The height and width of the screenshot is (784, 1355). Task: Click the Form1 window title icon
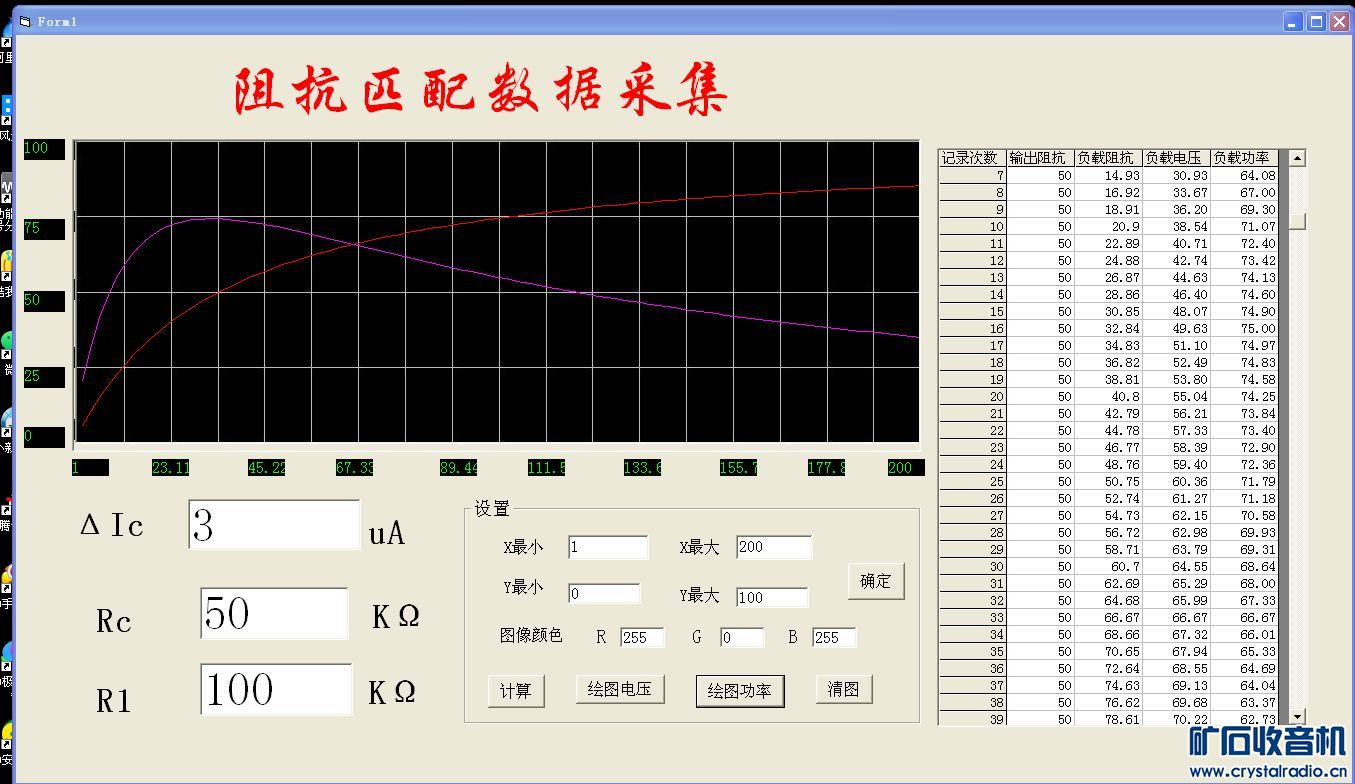(25, 21)
